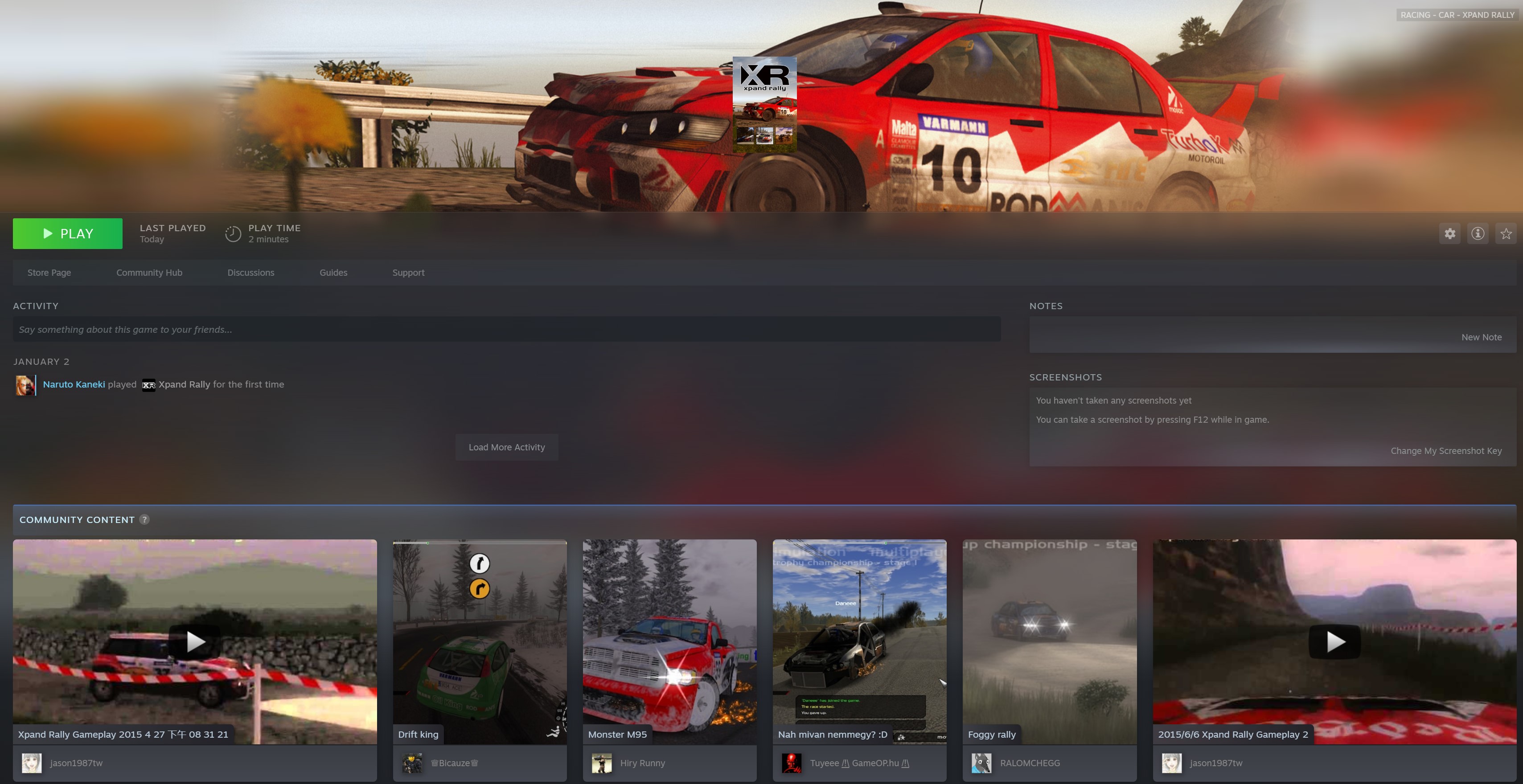The image size is (1523, 784).
Task: Click the play time clock icon
Action: coord(233,234)
